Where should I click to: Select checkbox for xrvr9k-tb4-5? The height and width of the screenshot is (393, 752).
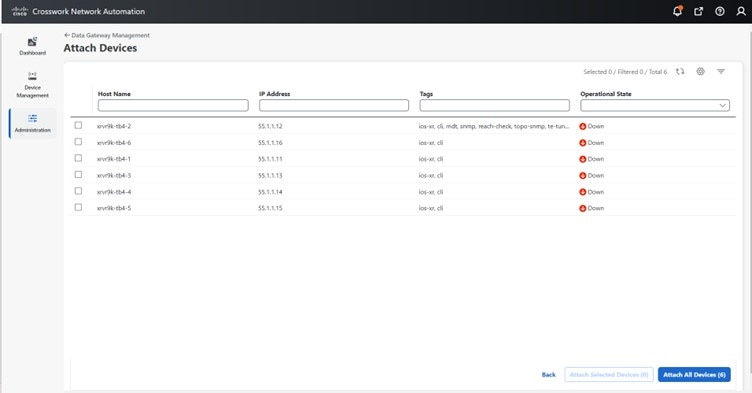[78, 207]
